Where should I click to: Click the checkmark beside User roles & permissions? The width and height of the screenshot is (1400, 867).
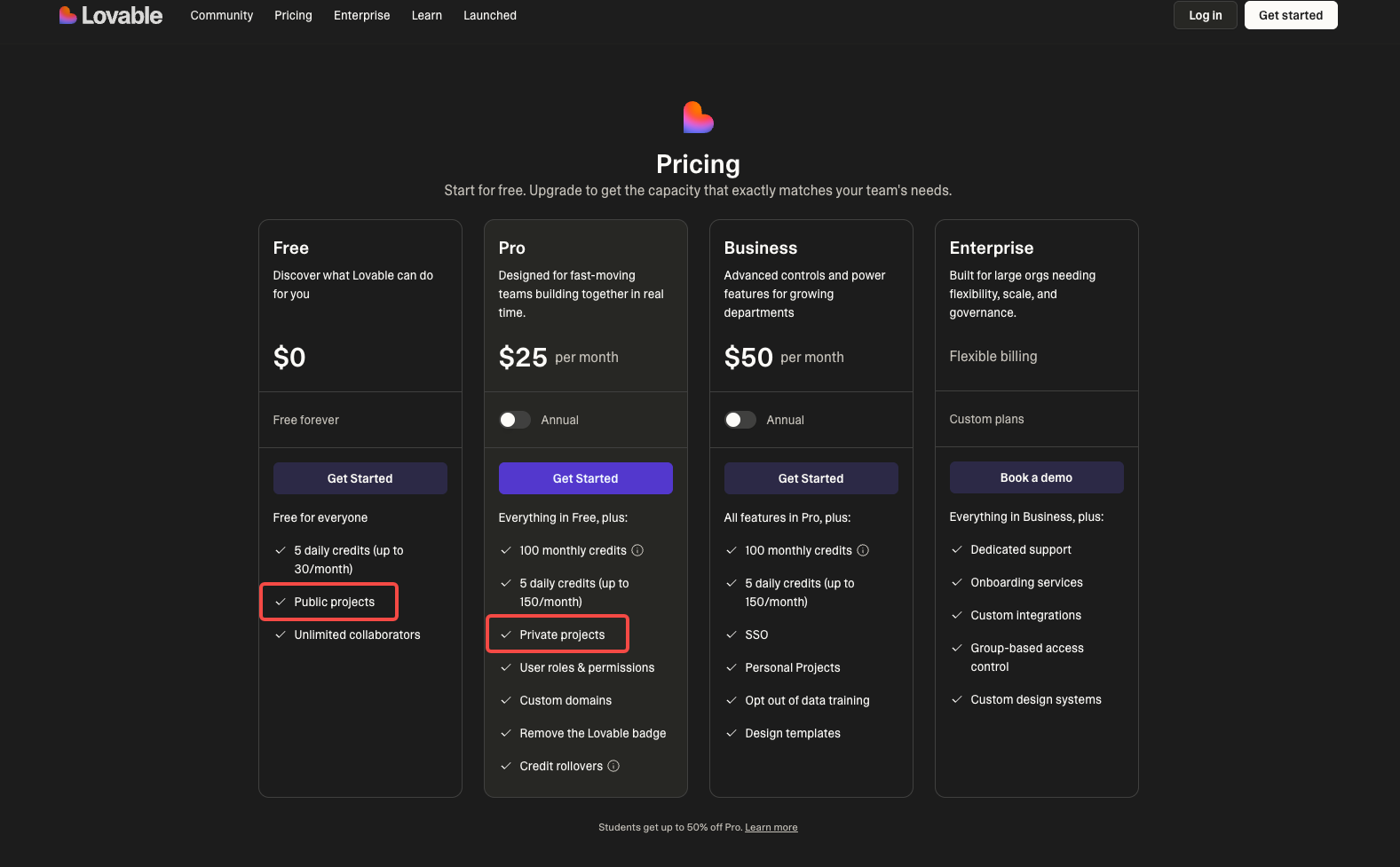coord(506,667)
